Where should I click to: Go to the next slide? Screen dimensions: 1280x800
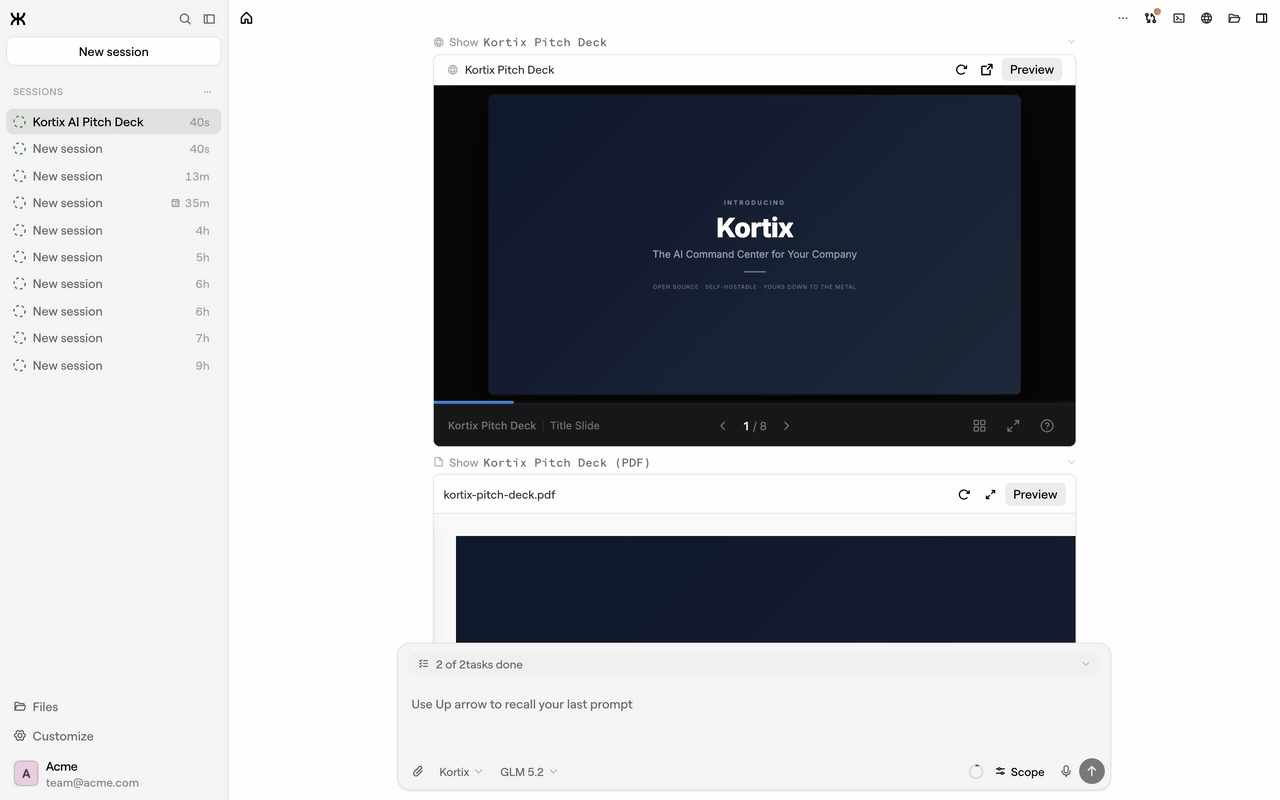point(787,426)
